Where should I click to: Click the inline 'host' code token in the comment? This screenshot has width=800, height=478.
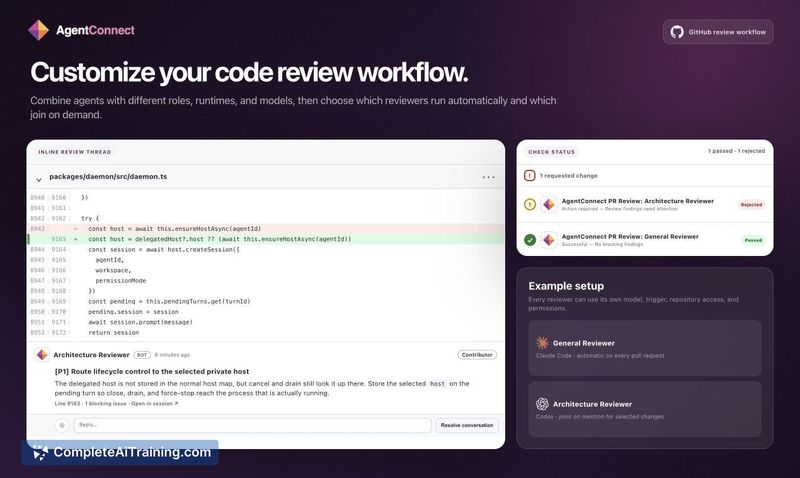437,384
